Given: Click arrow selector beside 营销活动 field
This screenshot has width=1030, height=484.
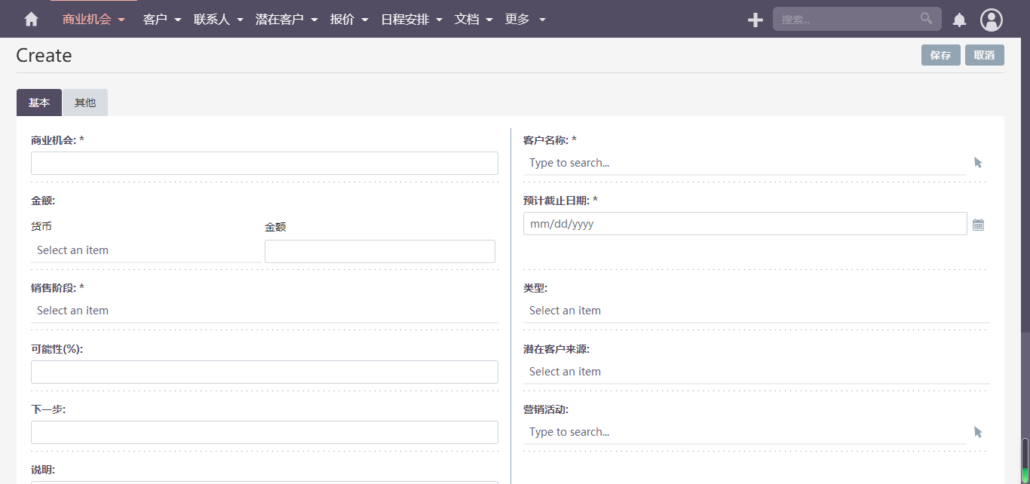Looking at the screenshot, I should (978, 432).
